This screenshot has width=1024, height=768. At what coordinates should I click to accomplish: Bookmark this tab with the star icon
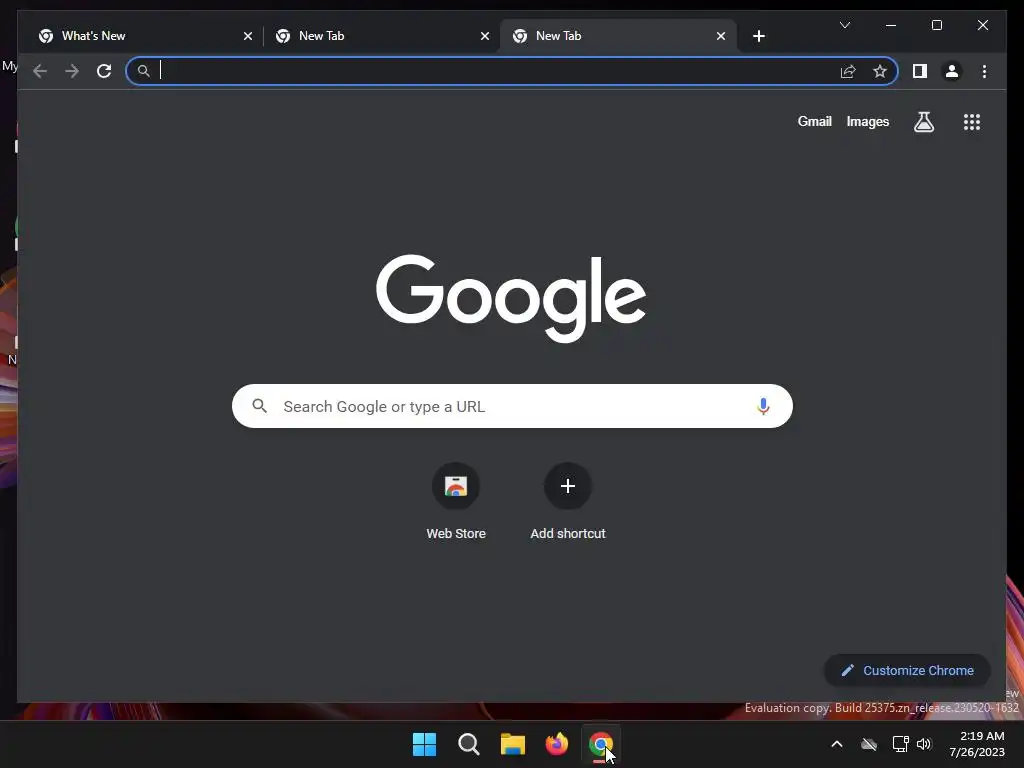click(x=880, y=71)
